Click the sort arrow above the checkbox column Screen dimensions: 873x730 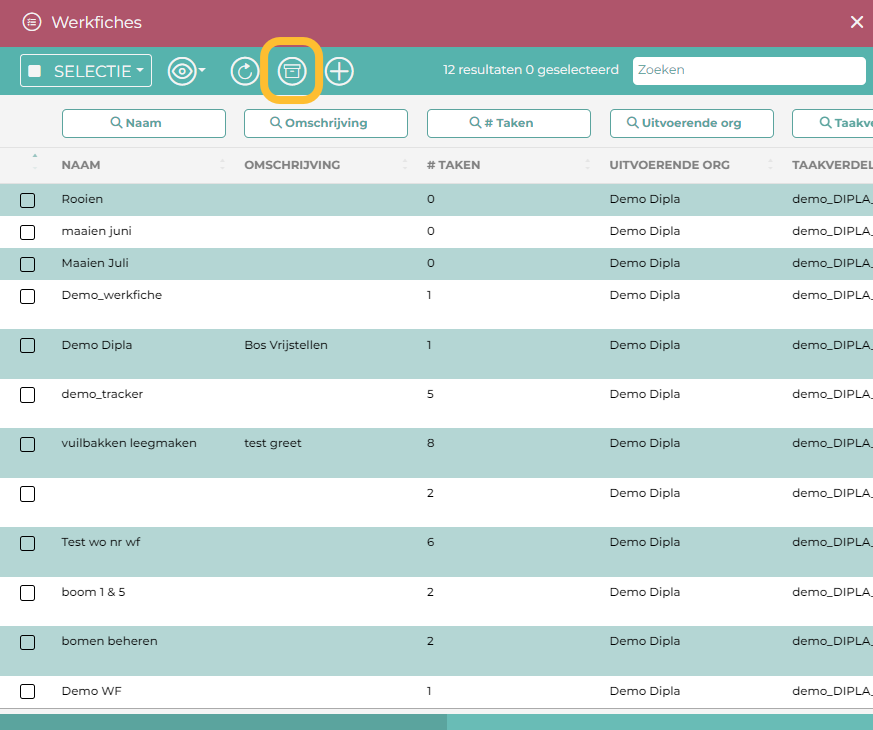(x=35, y=156)
